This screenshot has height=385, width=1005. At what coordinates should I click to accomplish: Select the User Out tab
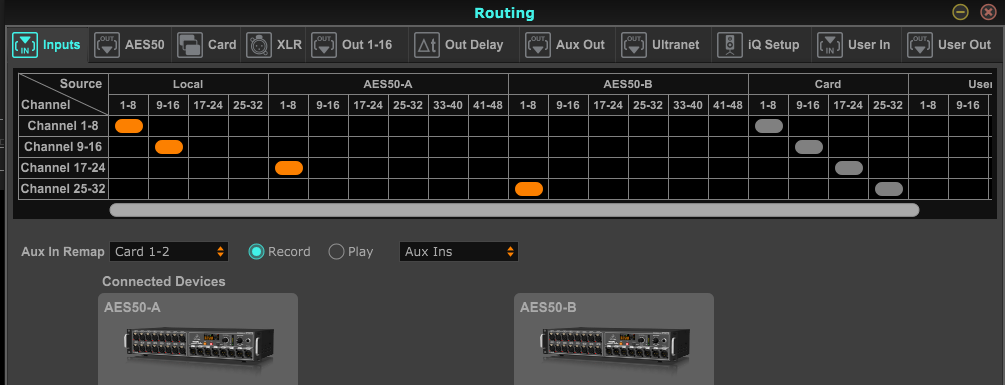[x=952, y=45]
